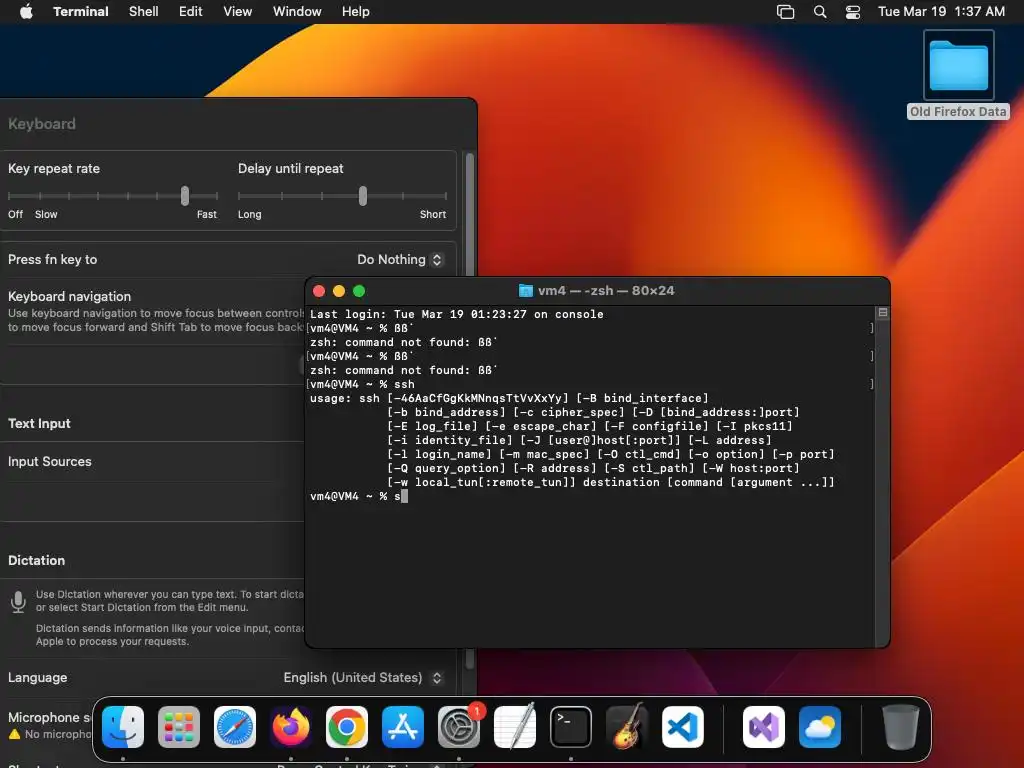Click the 'Dictation' heading

pyautogui.click(x=37, y=560)
